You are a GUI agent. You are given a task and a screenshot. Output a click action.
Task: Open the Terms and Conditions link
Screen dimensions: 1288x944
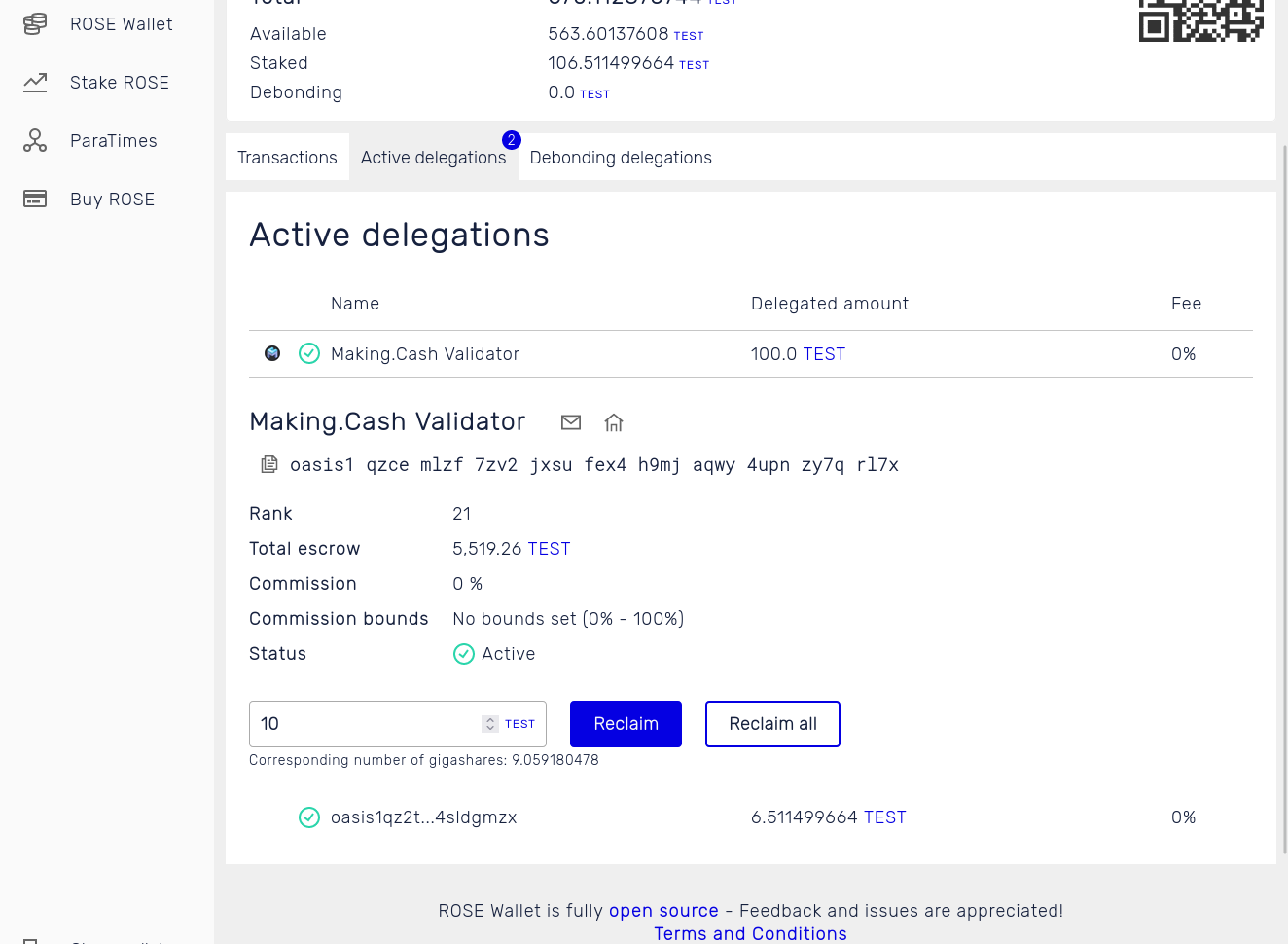[750, 933]
